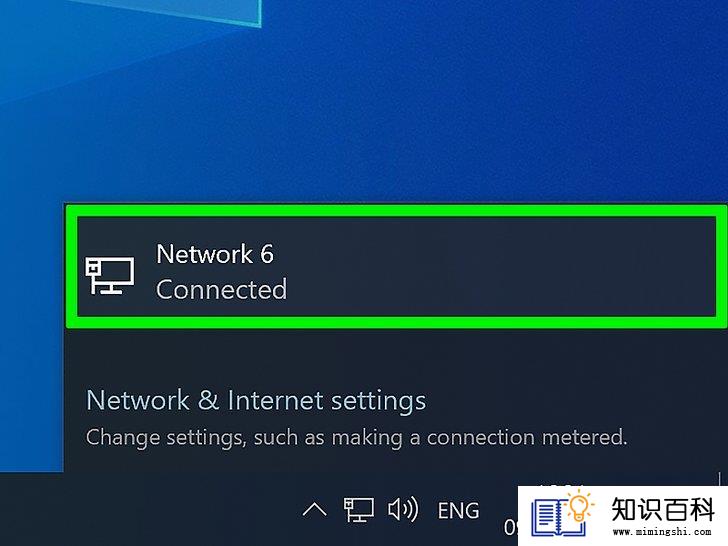The image size is (728, 546).
Task: Switch input language via ENG indicator
Action: point(458,511)
